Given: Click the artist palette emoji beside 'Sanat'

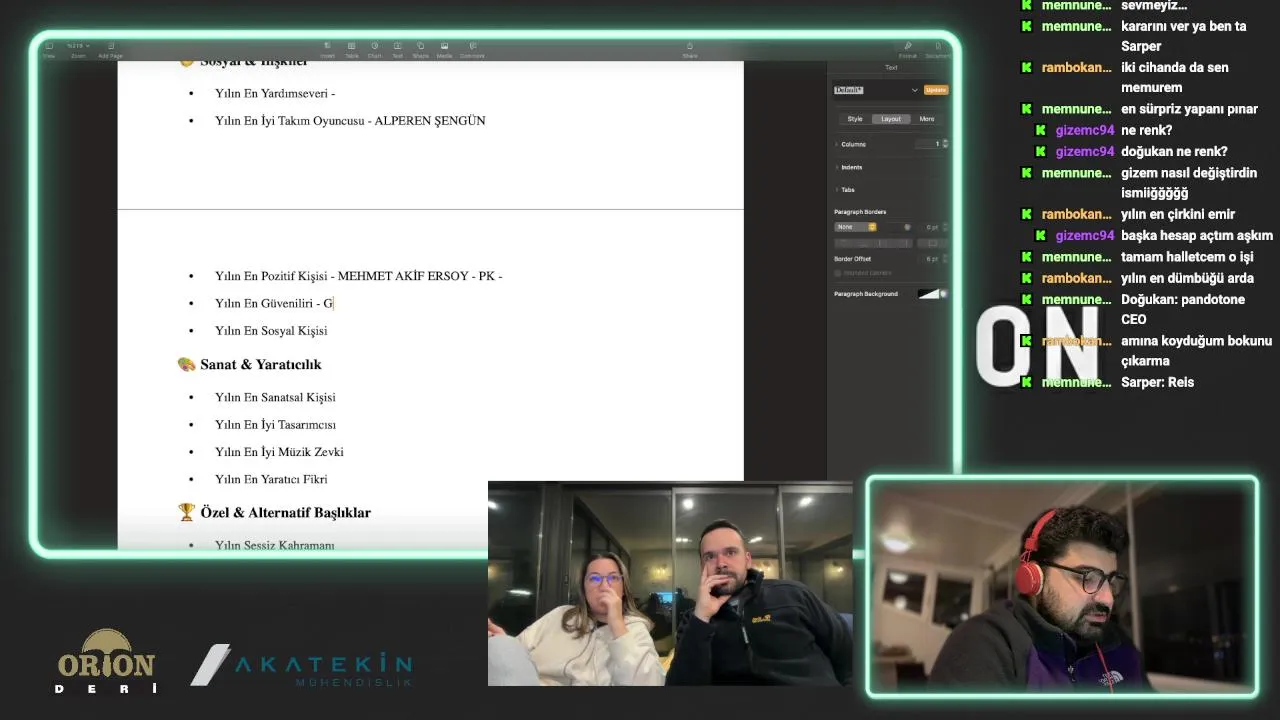Looking at the screenshot, I should tap(186, 364).
